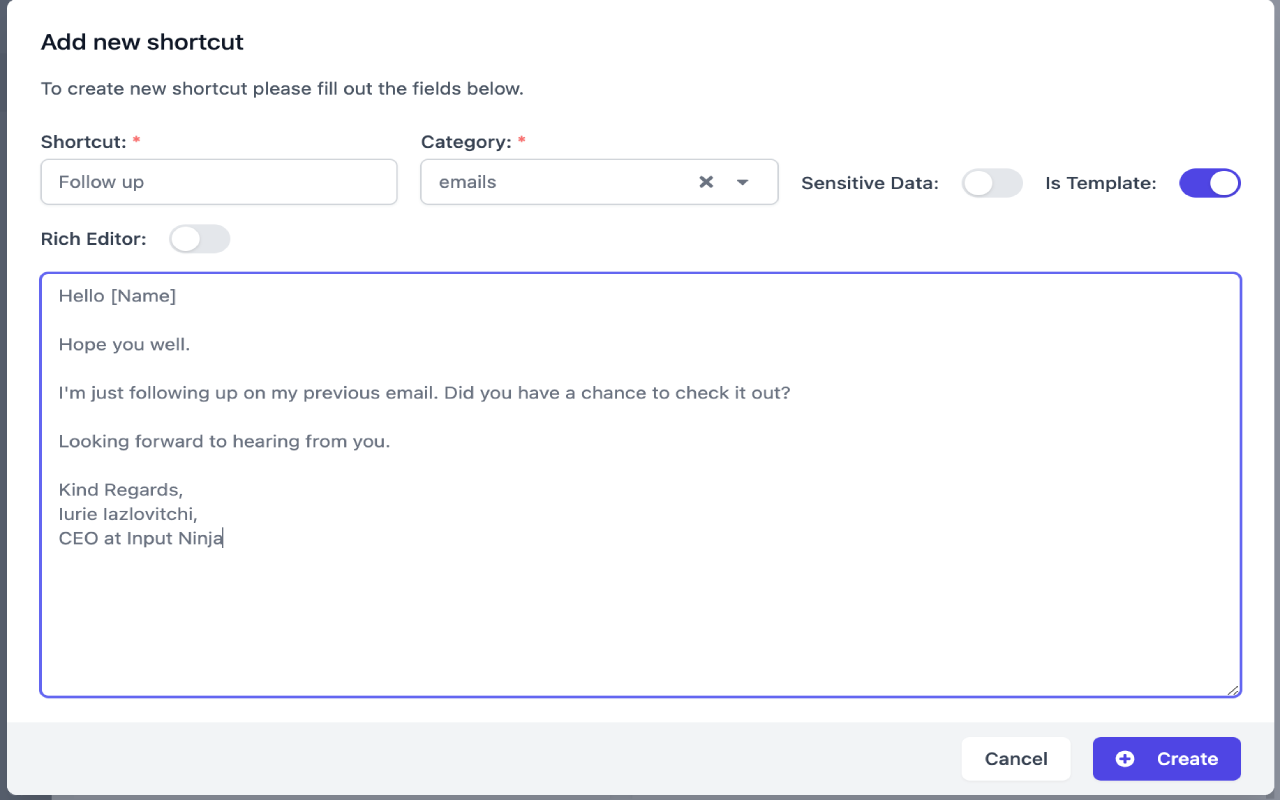
Task: Enable the Sensitive Data switch
Action: click(992, 183)
